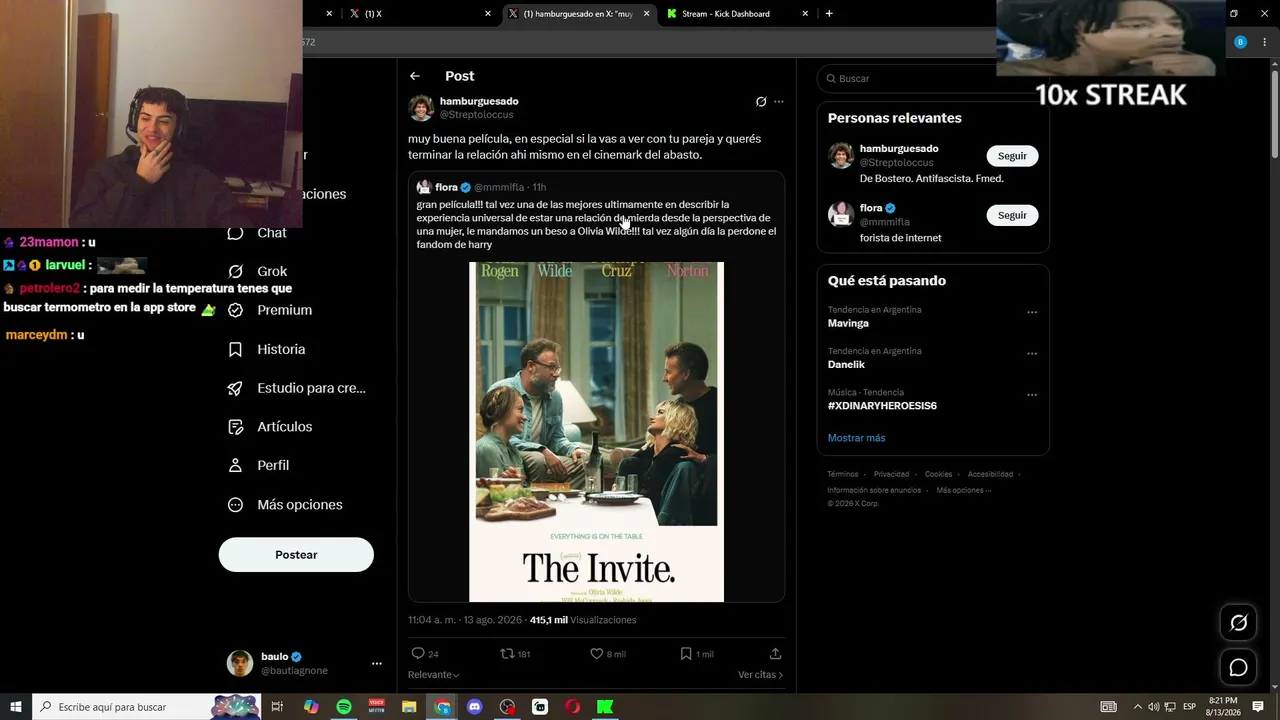Viewport: 1280px width, 720px height.
Task: Repost the post with 181 reposts
Action: [515, 654]
